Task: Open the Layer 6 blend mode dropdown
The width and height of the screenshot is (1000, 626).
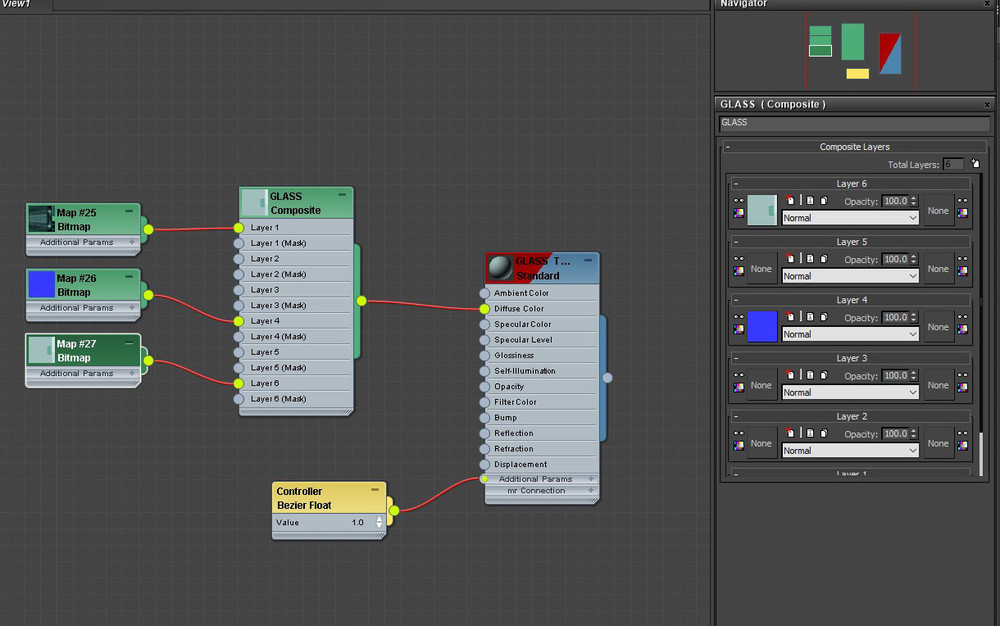Action: [849, 218]
